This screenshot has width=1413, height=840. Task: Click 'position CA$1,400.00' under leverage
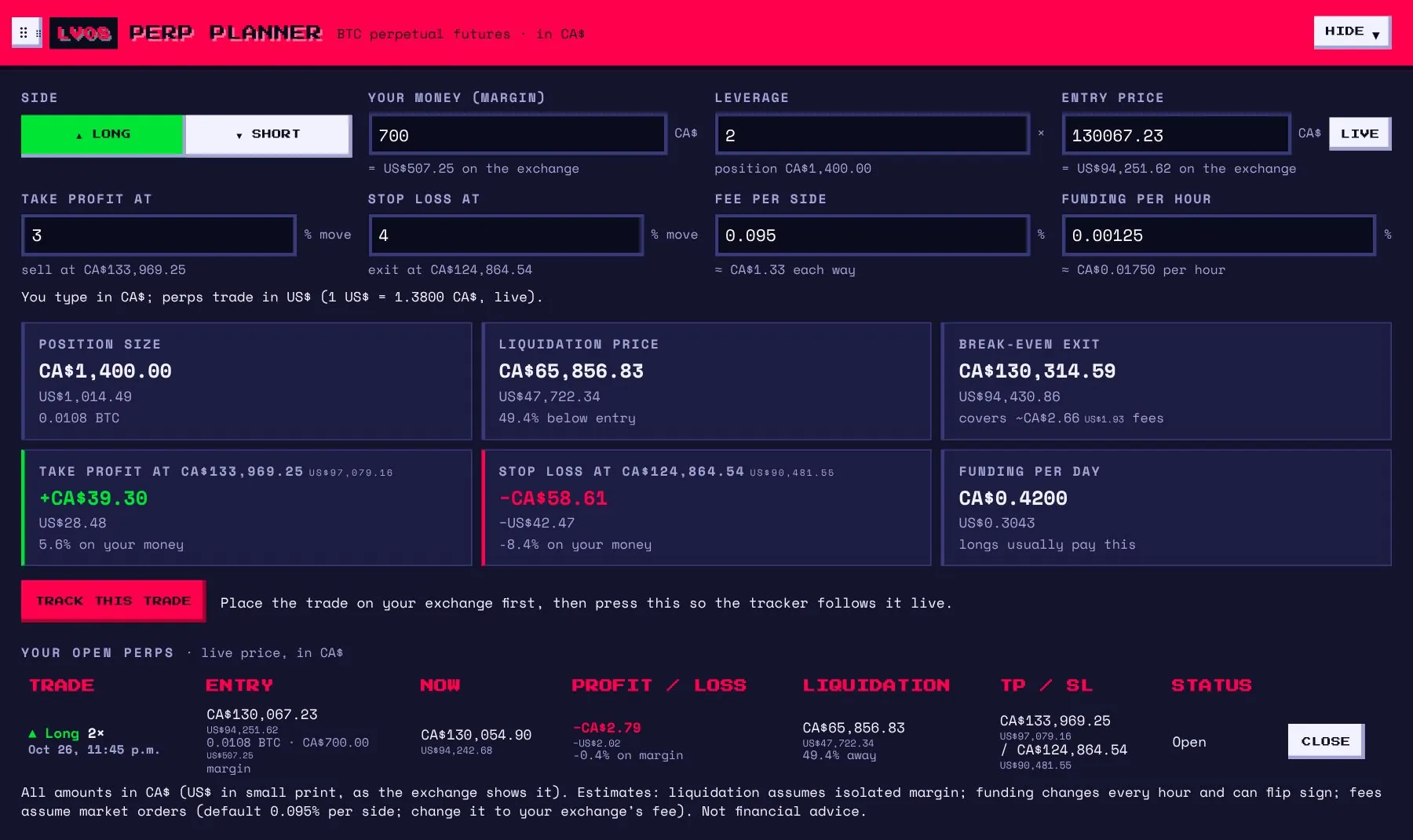(x=793, y=168)
